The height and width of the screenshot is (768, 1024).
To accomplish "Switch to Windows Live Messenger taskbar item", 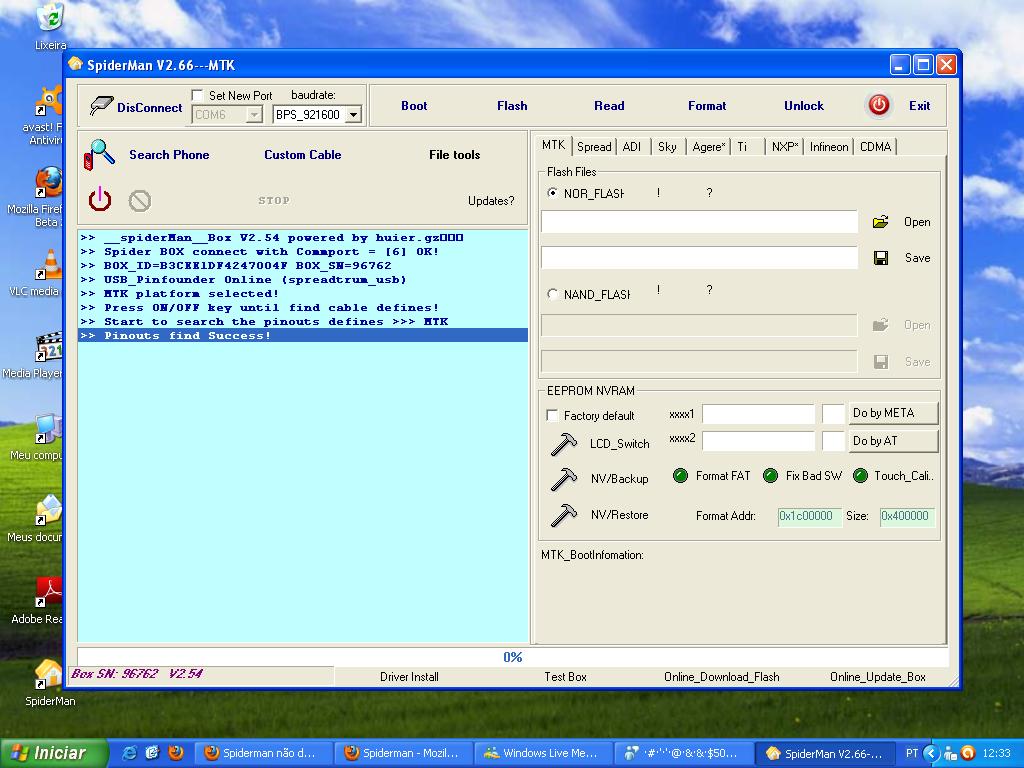I will tap(543, 753).
